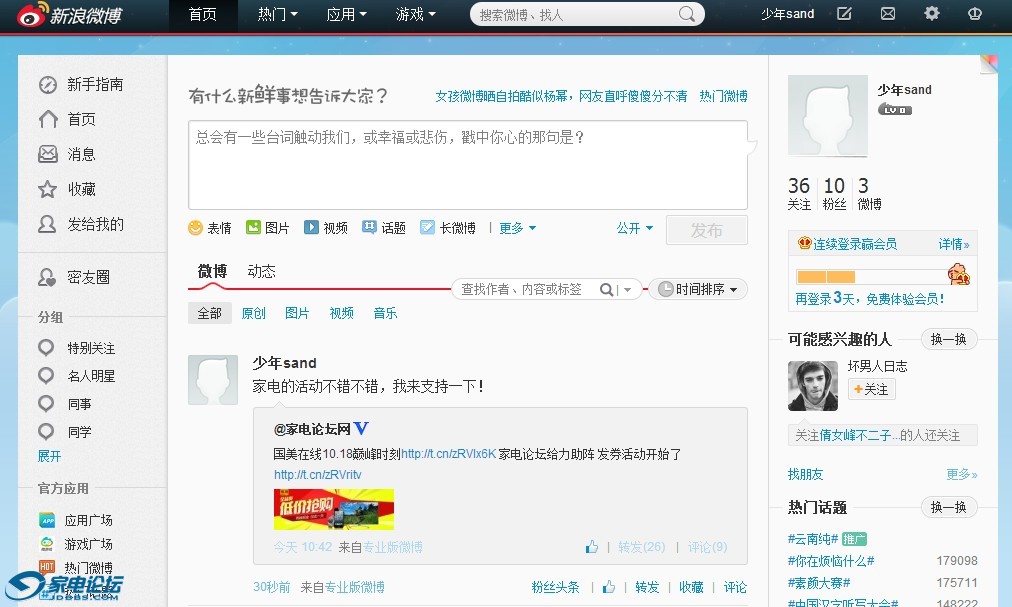Add a topic with 话题 button

384,228
